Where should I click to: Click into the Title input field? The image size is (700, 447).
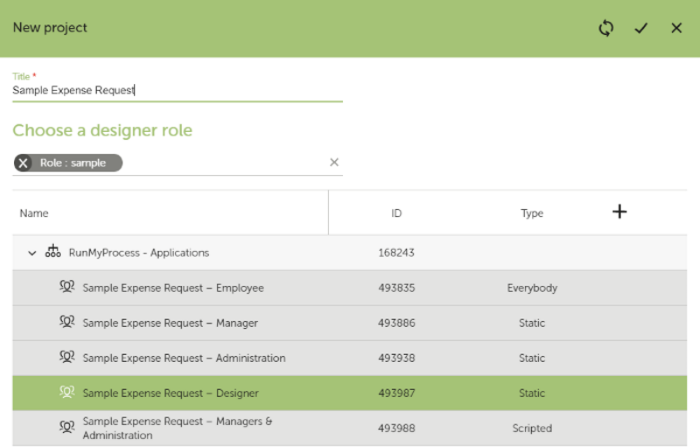click(177, 91)
